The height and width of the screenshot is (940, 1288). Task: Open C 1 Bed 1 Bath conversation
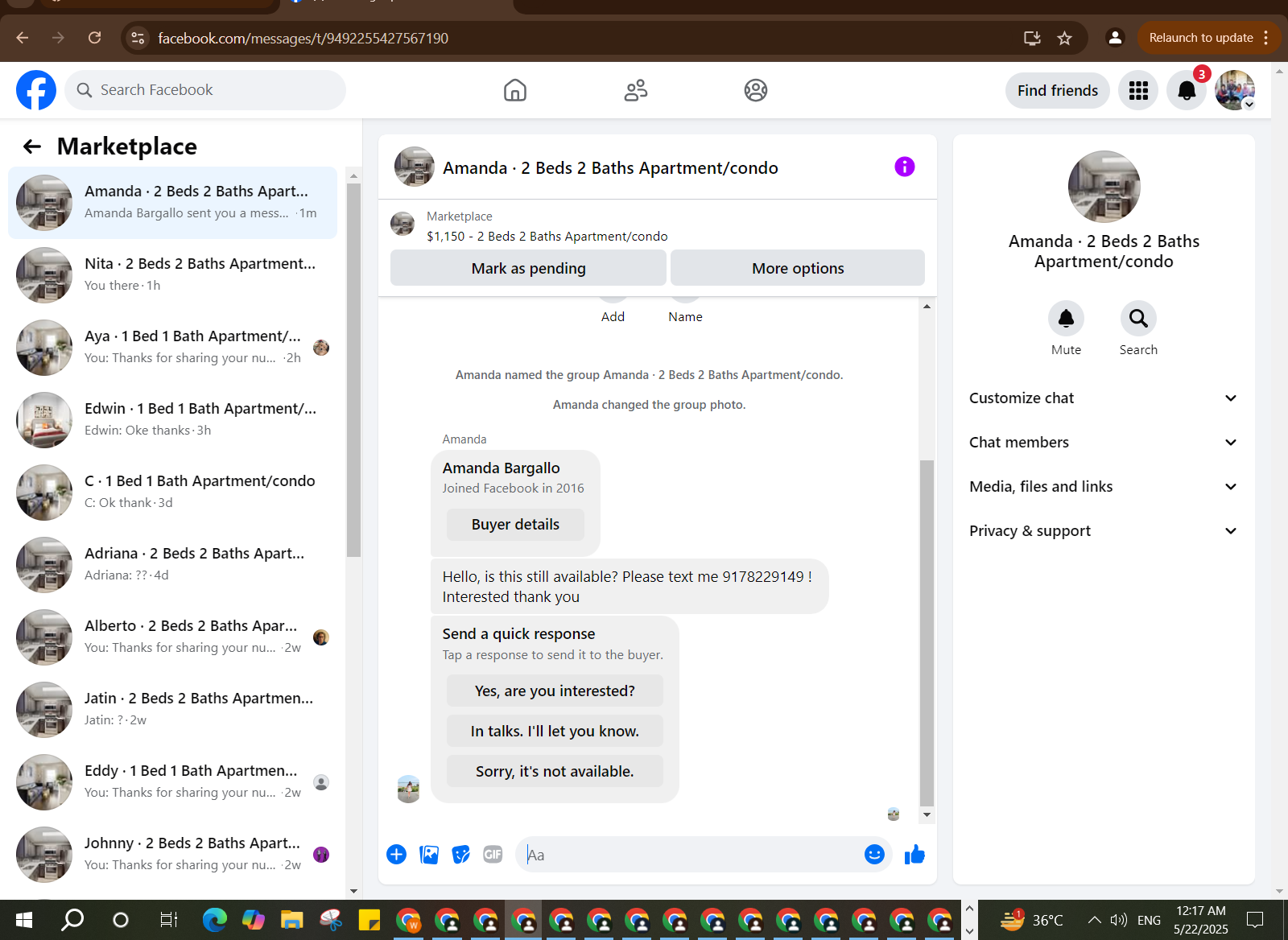click(x=172, y=493)
